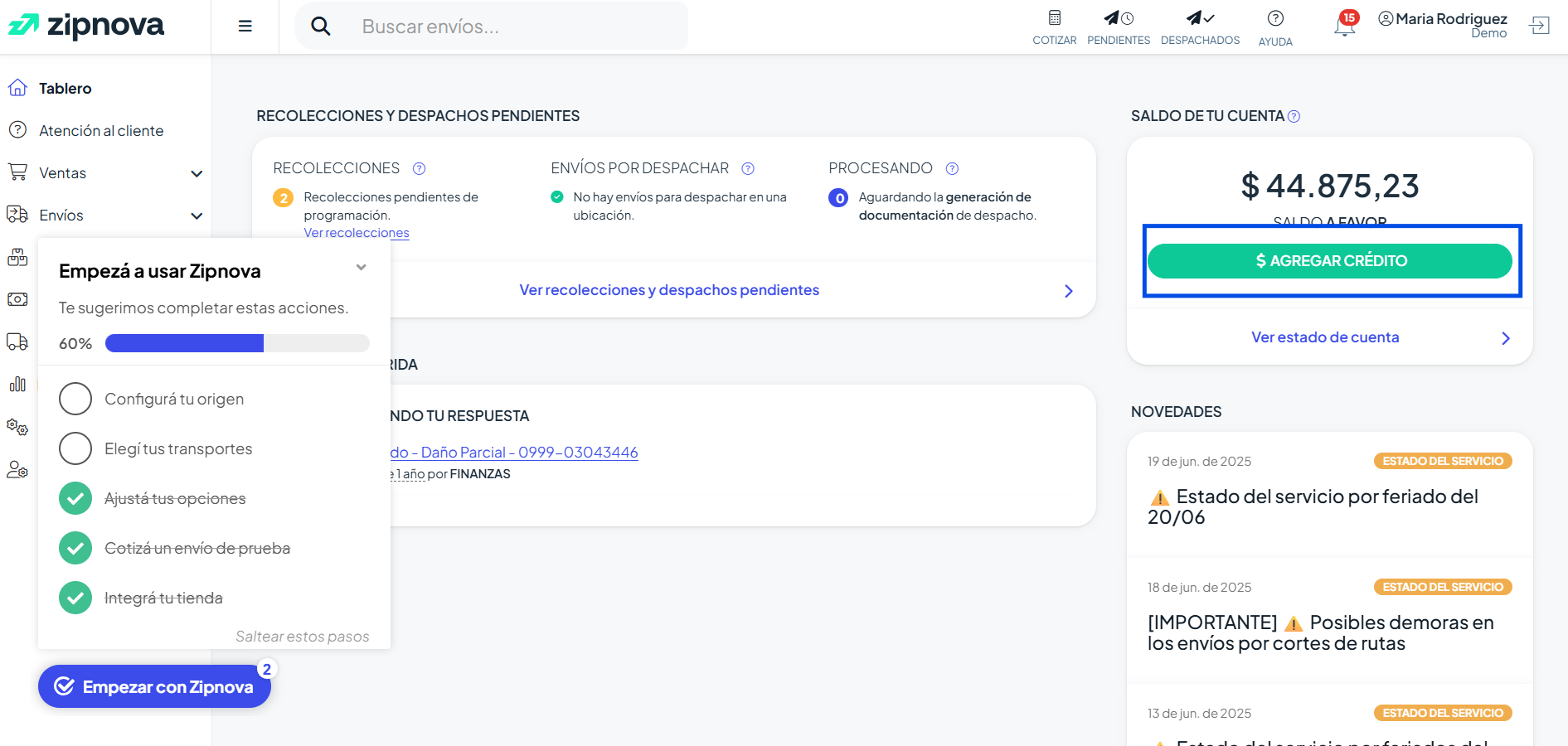This screenshot has height=746, width=1568.
Task: Click the $ 44.875,23 balance amount
Action: point(1330,186)
